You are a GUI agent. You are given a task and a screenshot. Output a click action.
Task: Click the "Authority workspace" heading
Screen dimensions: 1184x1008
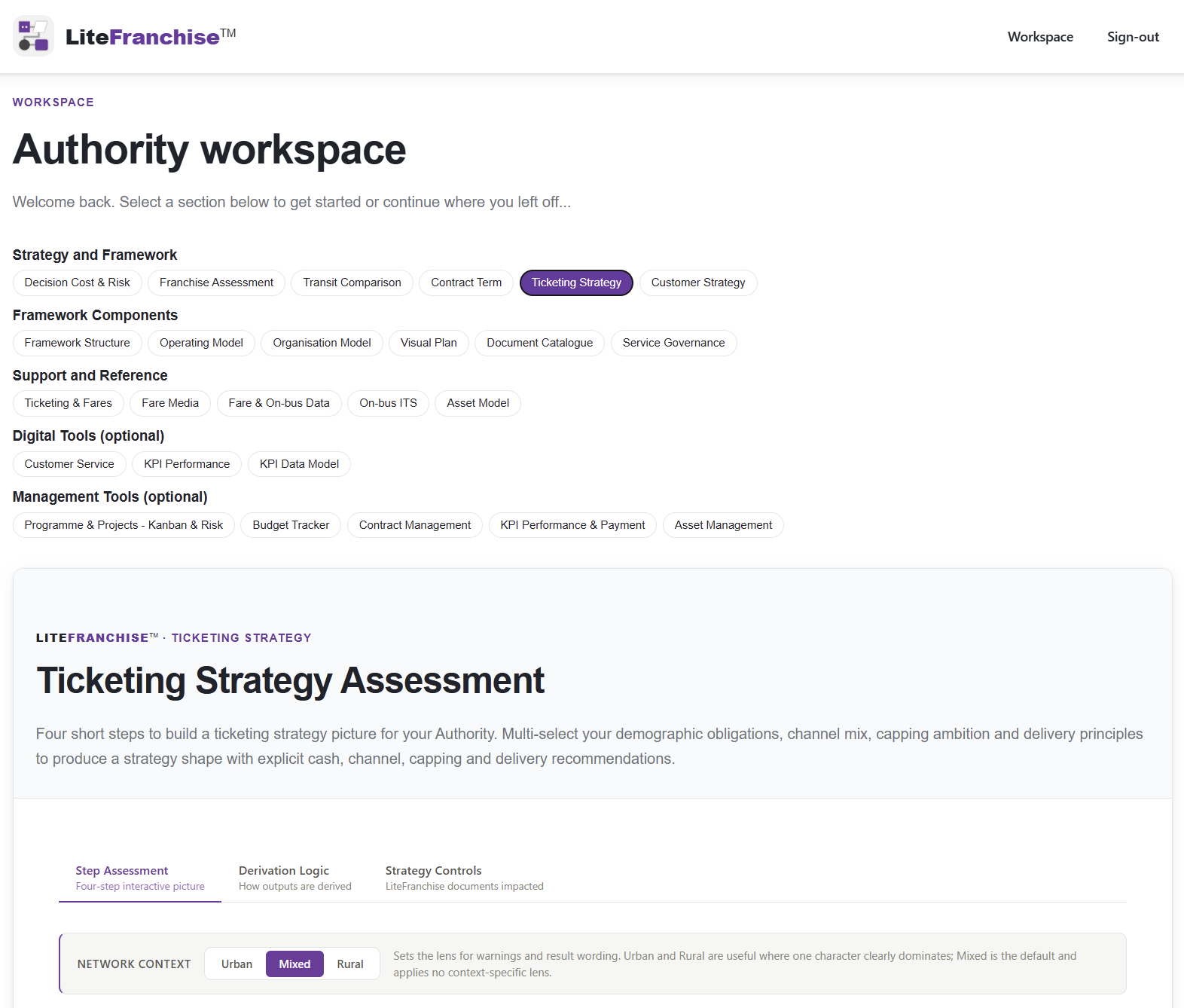[209, 149]
